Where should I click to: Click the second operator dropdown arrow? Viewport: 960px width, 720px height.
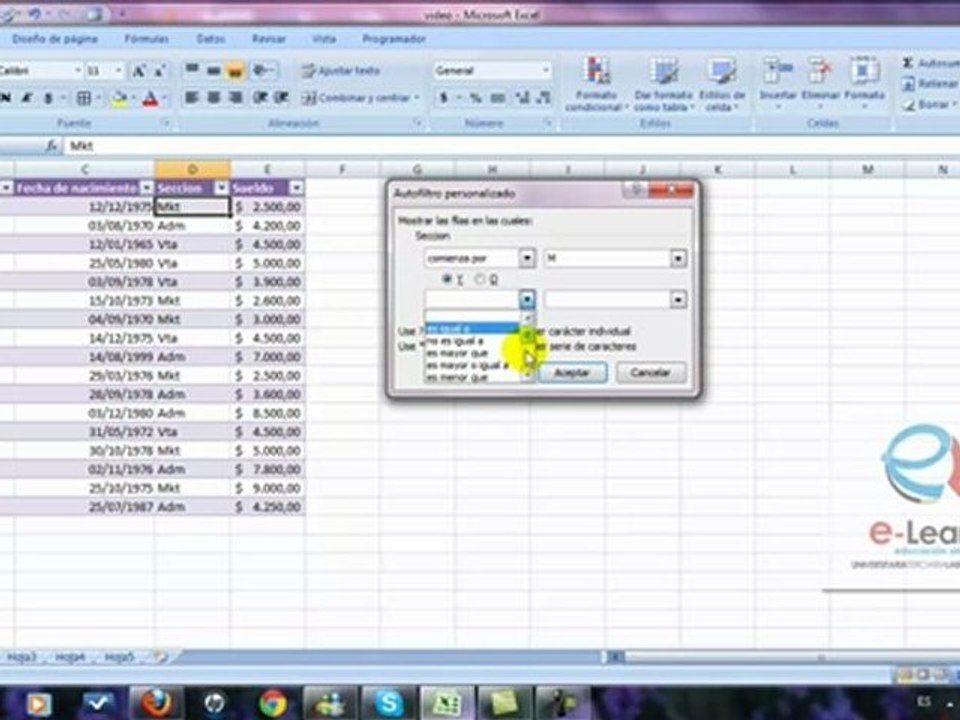pyautogui.click(x=527, y=299)
